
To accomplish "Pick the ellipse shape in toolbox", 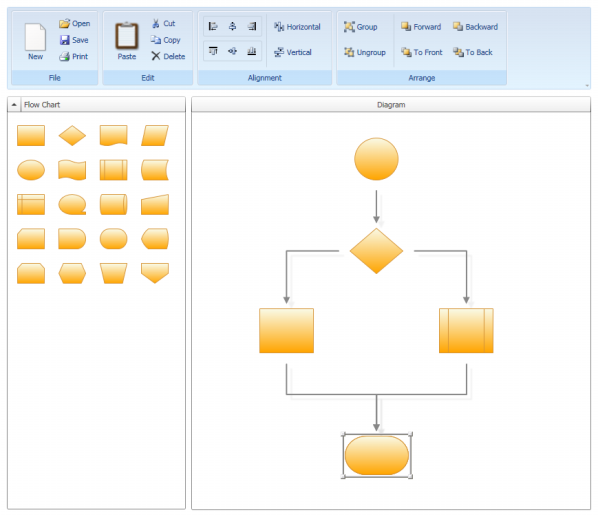I will pos(31,170).
